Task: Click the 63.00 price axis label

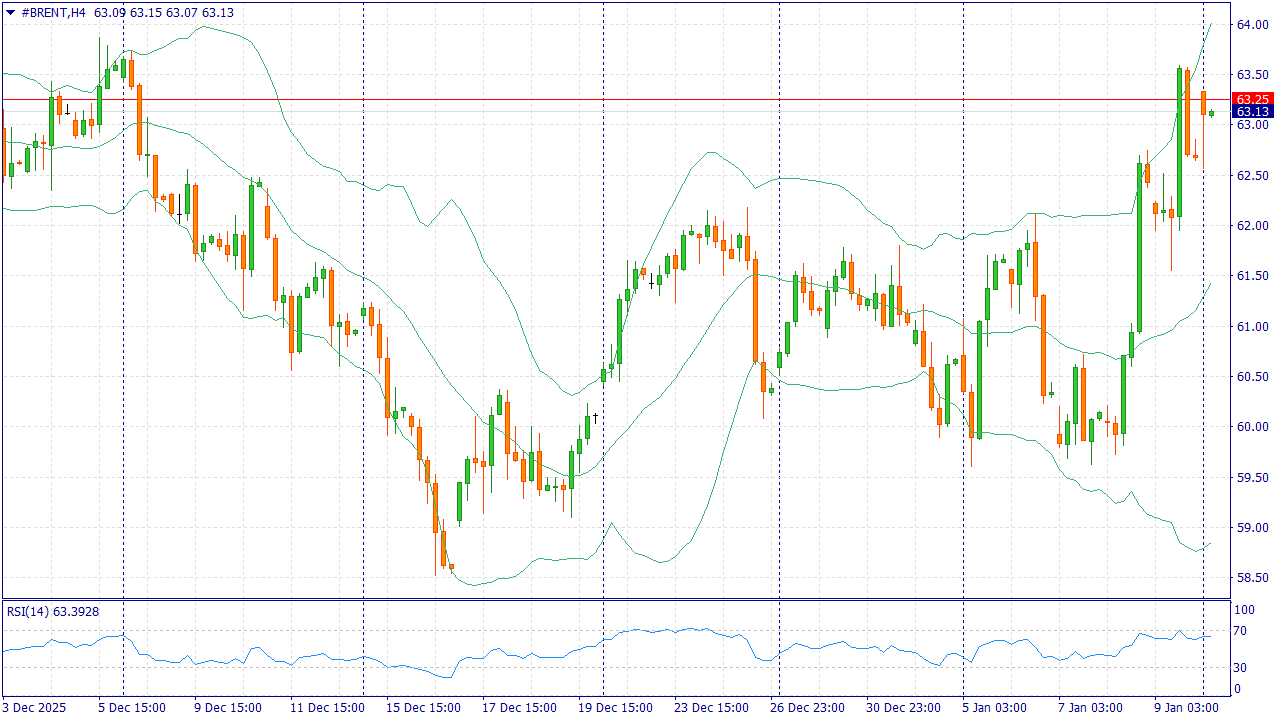Action: (1253, 125)
